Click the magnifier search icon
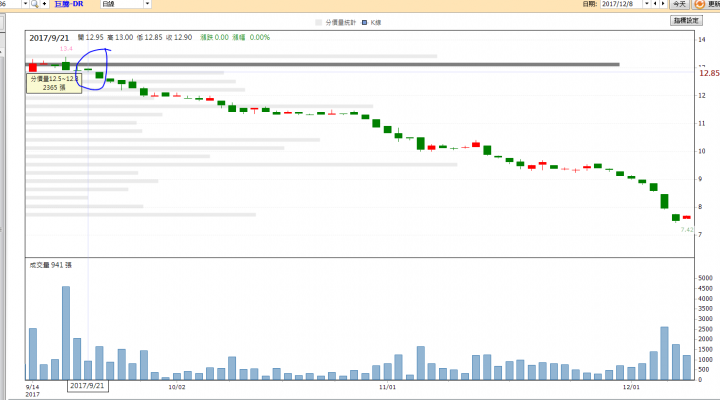The height and width of the screenshot is (400, 720). 34,4
